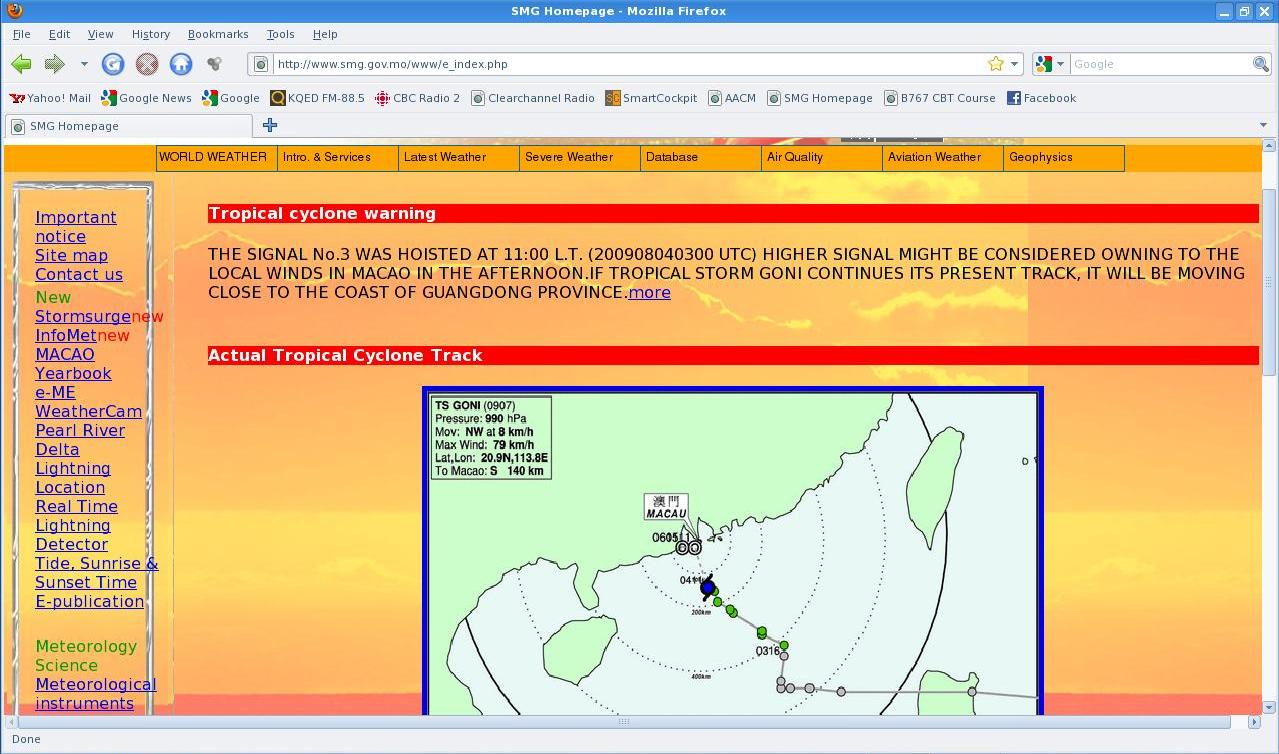Open the AACM bookmark
Image resolution: width=1279 pixels, height=754 pixels.
pos(732,98)
